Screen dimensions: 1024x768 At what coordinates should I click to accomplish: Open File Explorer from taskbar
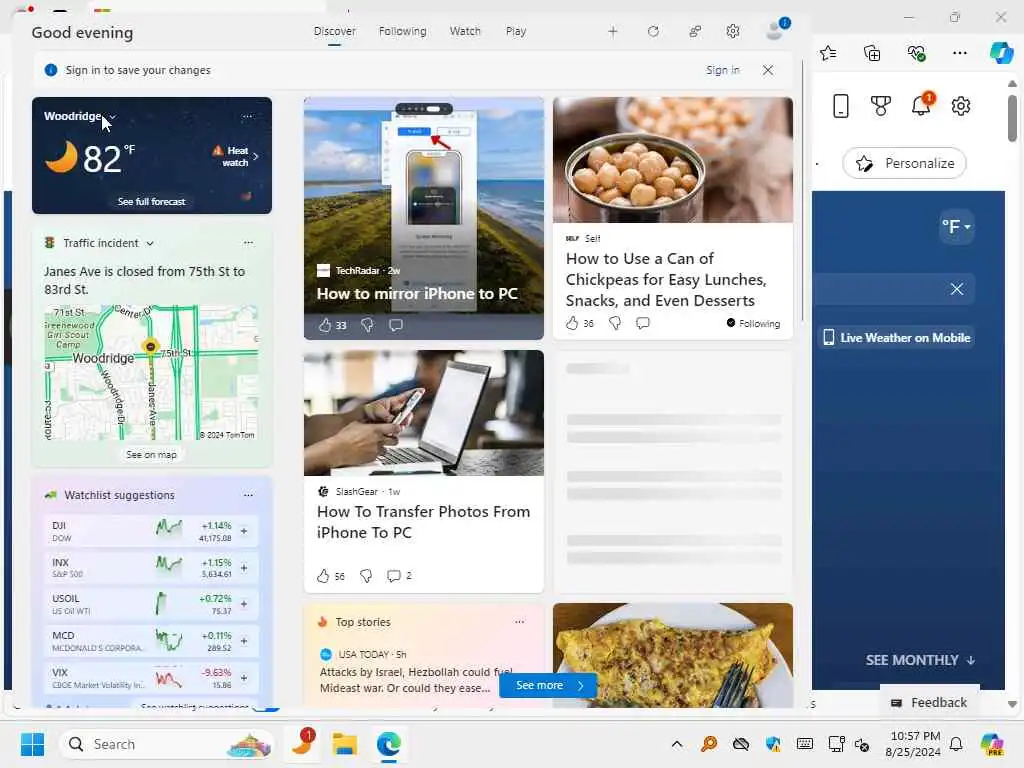coord(344,744)
